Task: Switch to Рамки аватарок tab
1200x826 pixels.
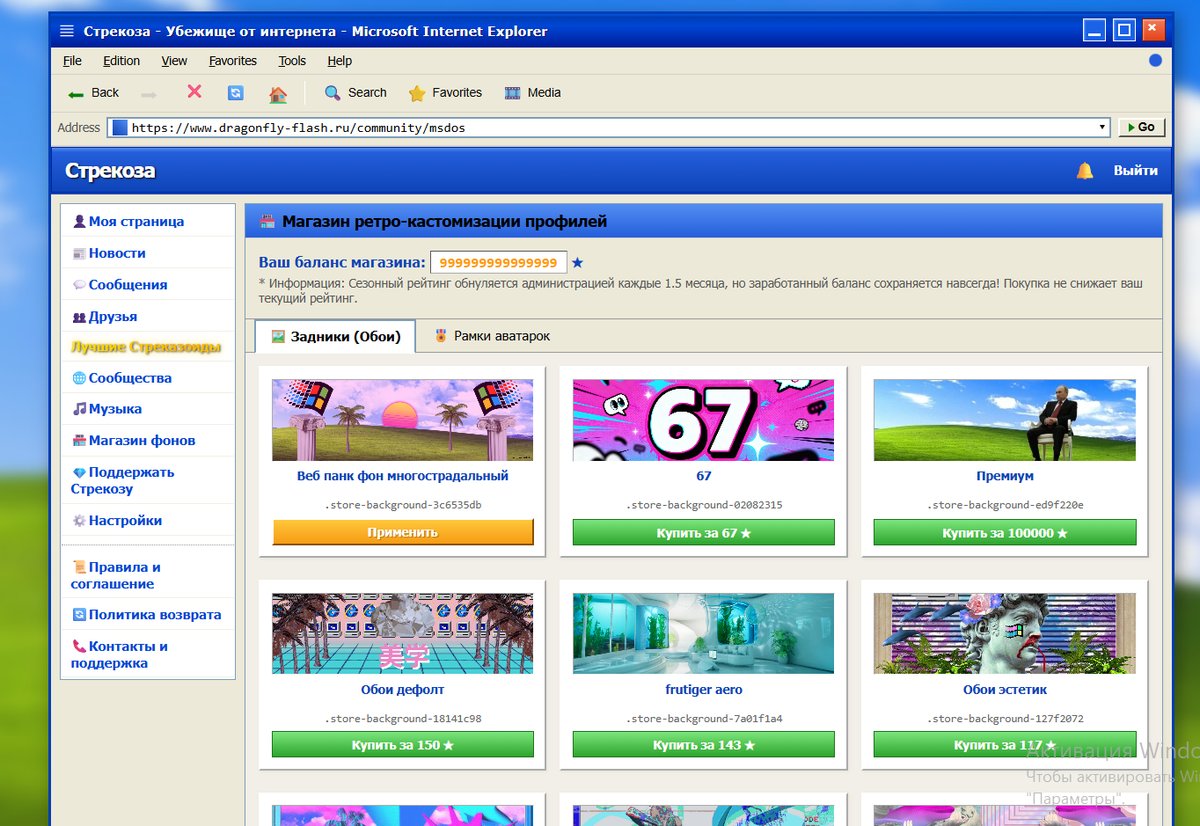Action: (492, 336)
